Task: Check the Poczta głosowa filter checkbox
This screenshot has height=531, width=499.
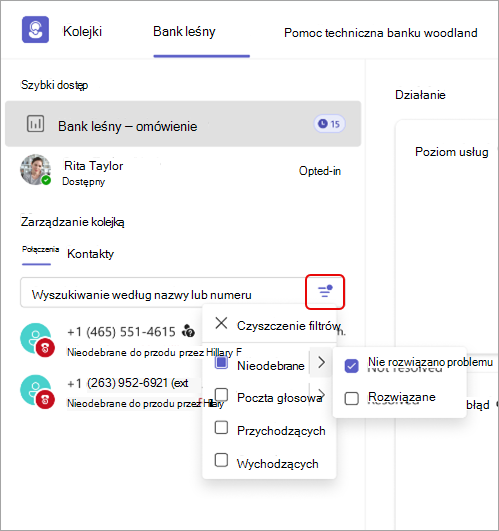Action: coord(221,395)
